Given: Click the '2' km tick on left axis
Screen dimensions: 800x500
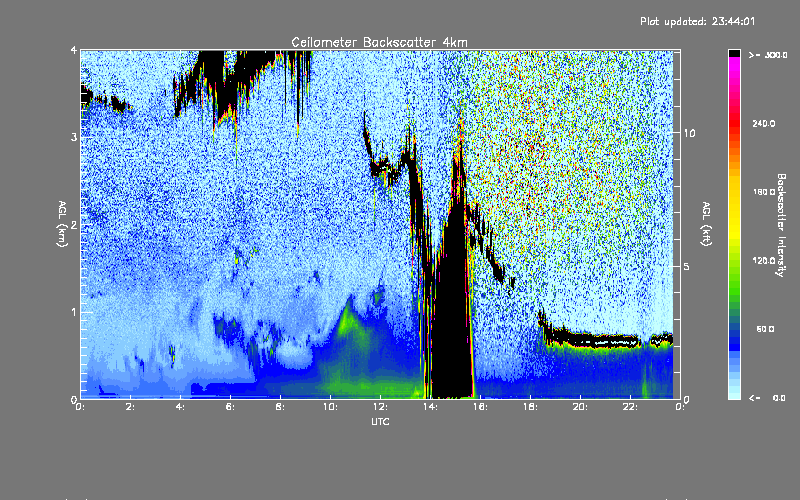Looking at the screenshot, I should (x=74, y=225).
